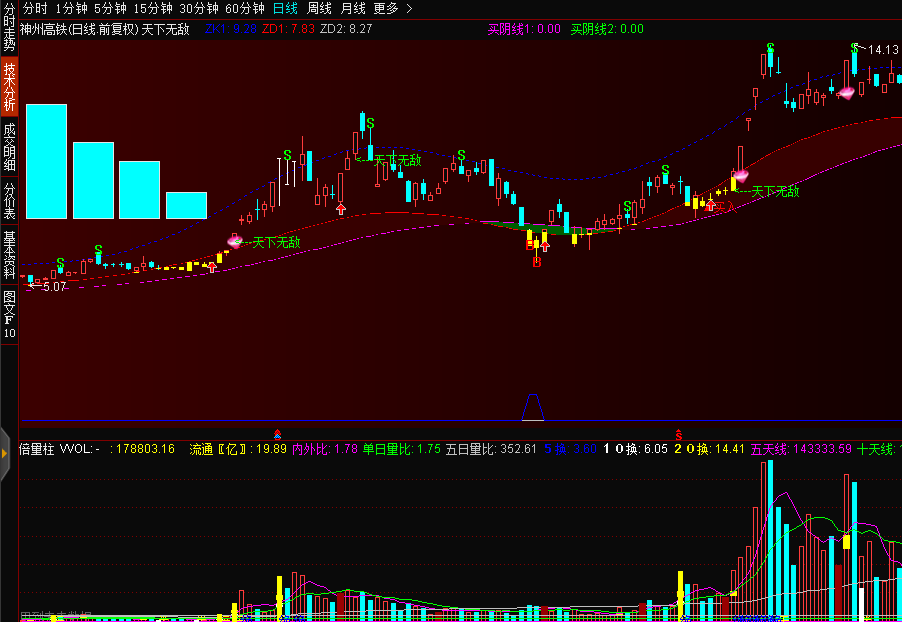
Task: Click the small yellow block atop a red volume bar
Action: (847, 542)
